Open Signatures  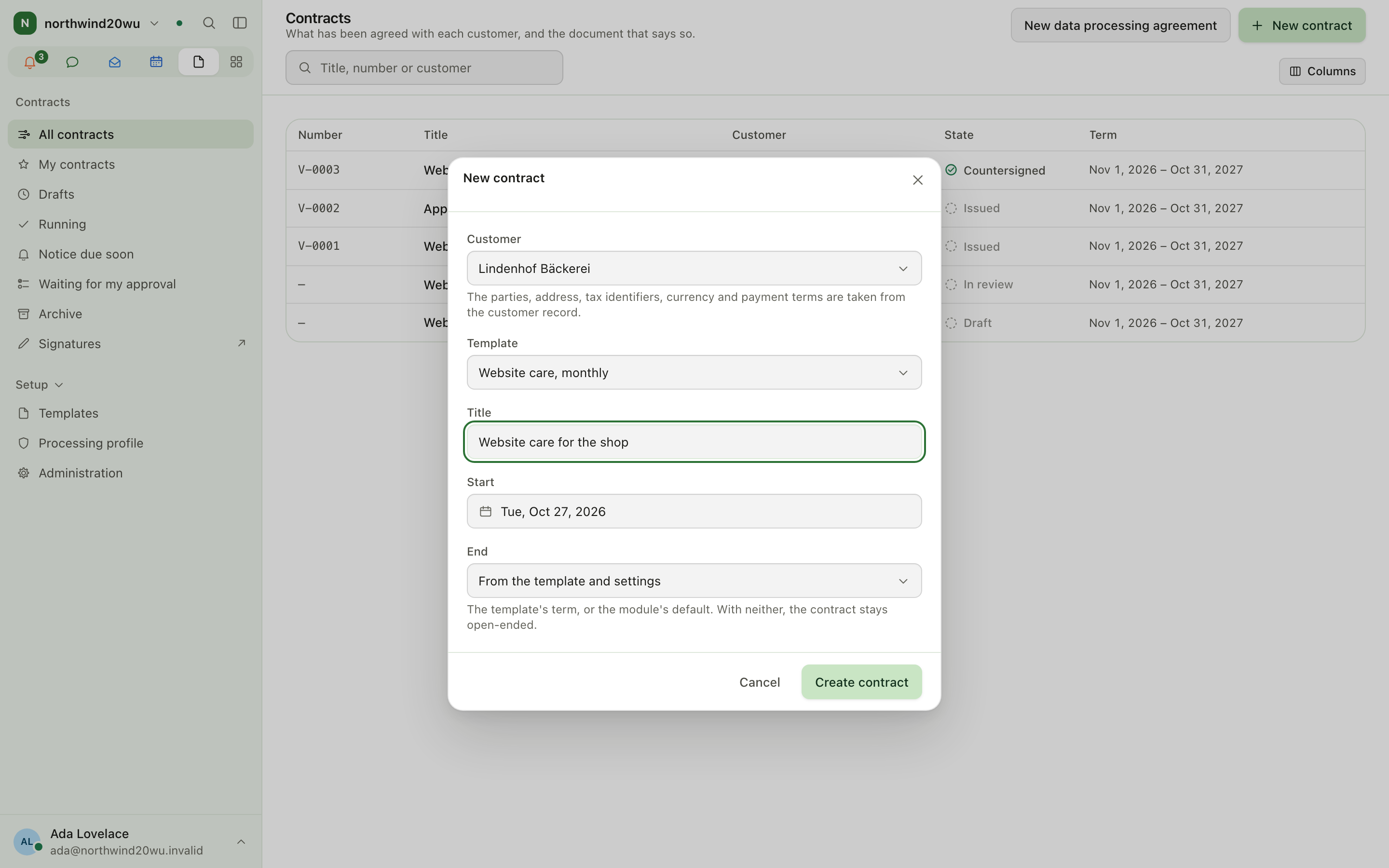point(130,343)
